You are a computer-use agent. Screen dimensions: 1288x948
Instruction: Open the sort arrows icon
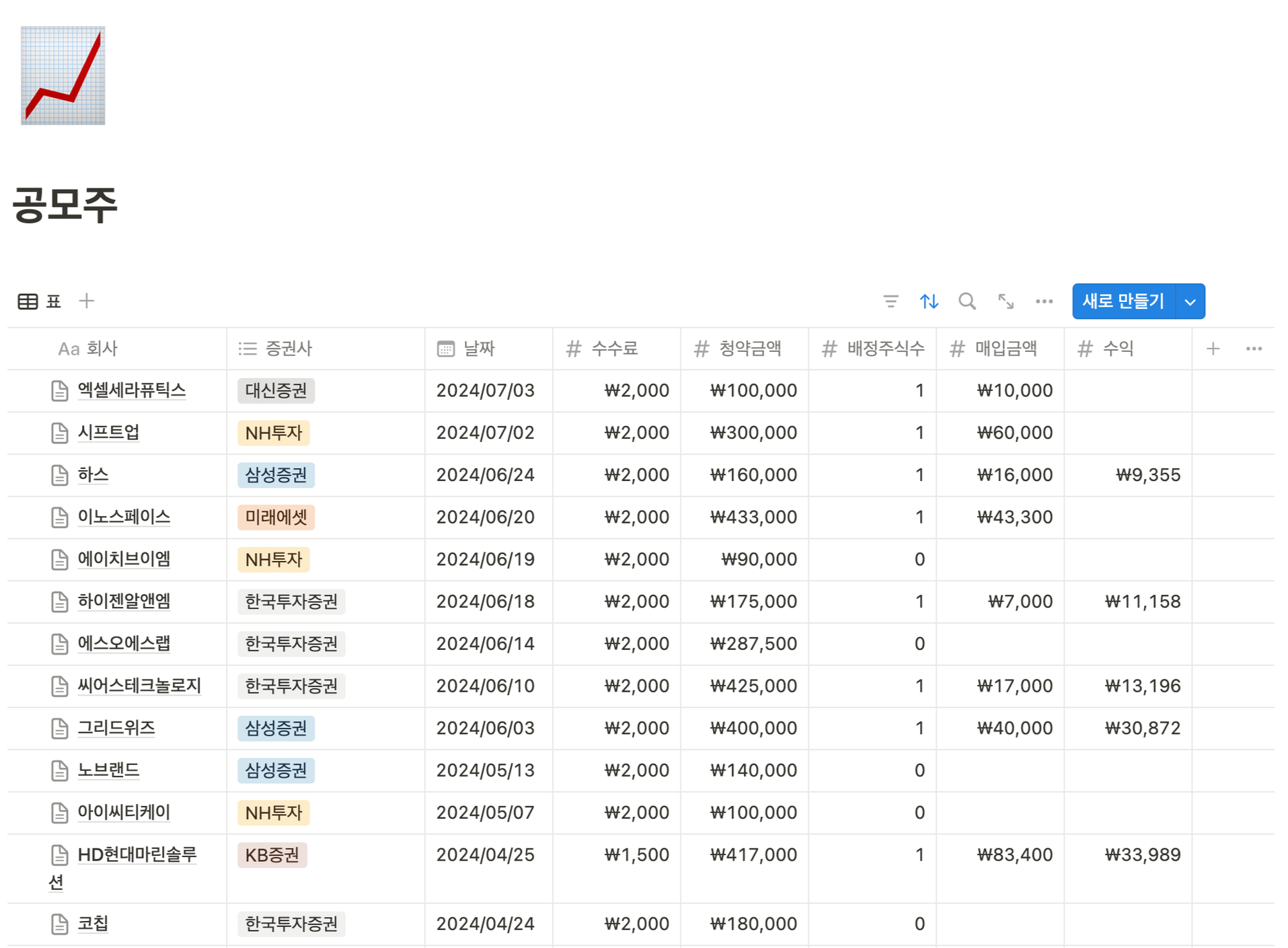(929, 301)
